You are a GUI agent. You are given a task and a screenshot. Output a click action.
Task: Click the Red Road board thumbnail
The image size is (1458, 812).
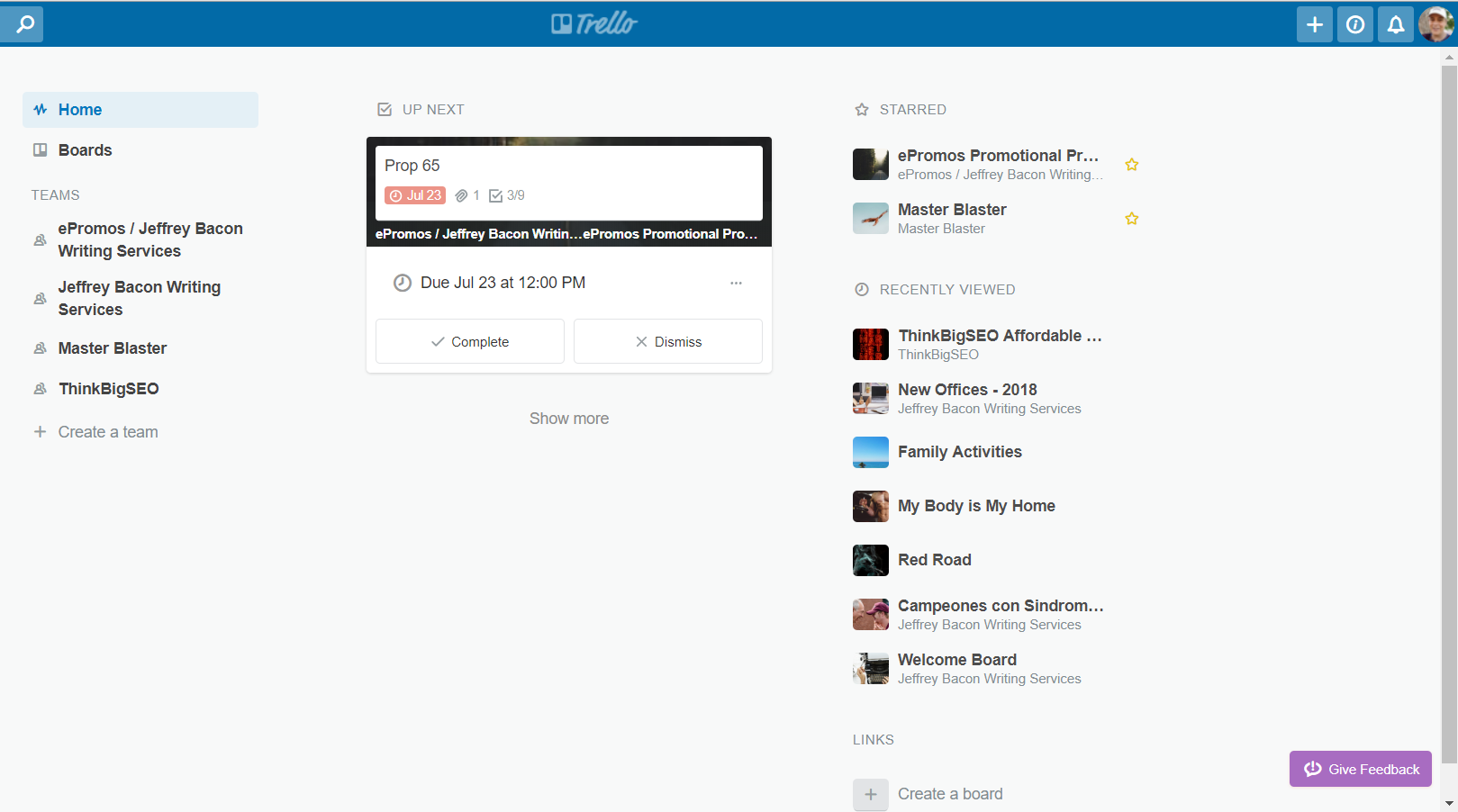871,560
